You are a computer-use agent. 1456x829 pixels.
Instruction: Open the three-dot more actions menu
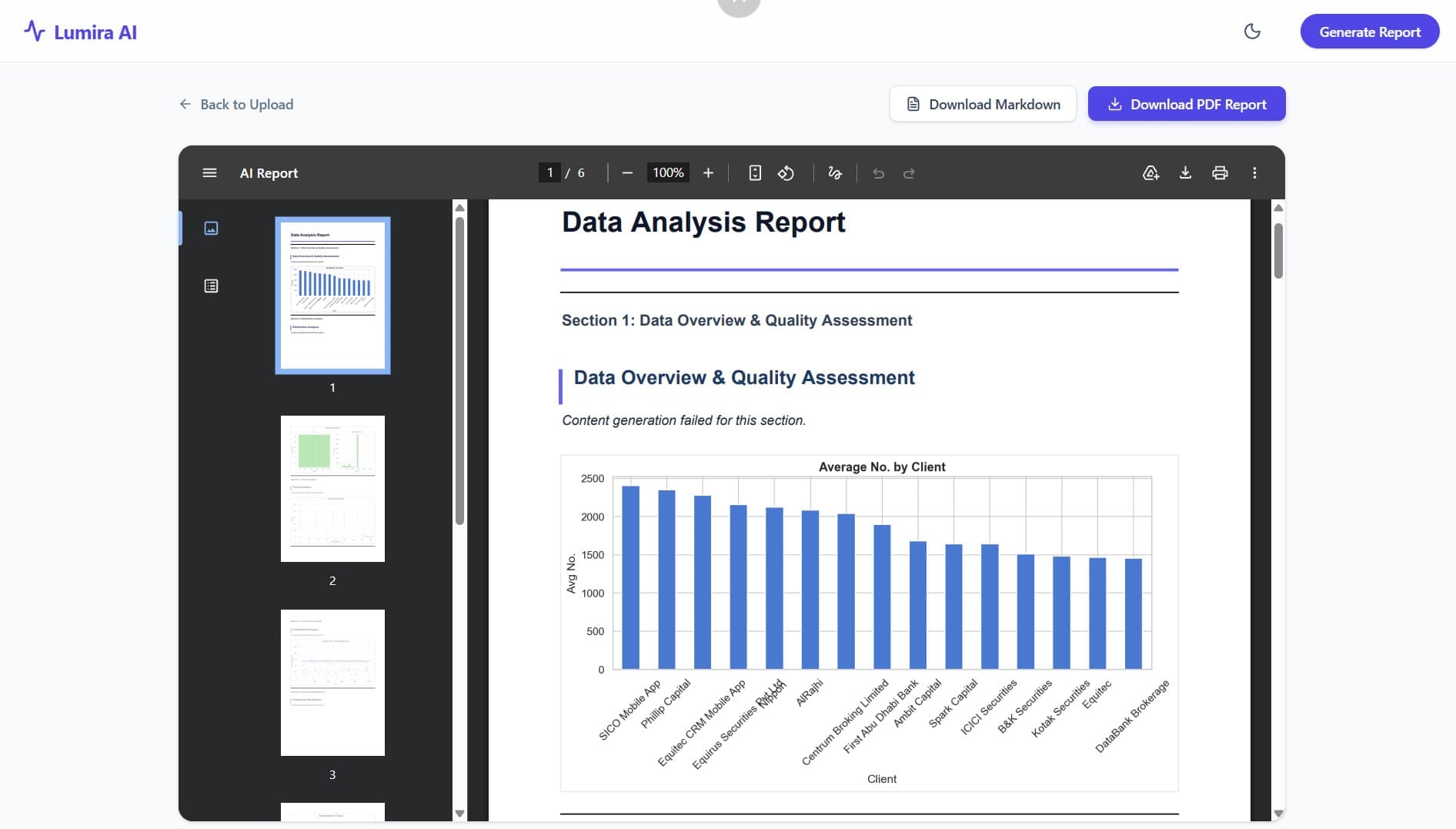[x=1254, y=173]
